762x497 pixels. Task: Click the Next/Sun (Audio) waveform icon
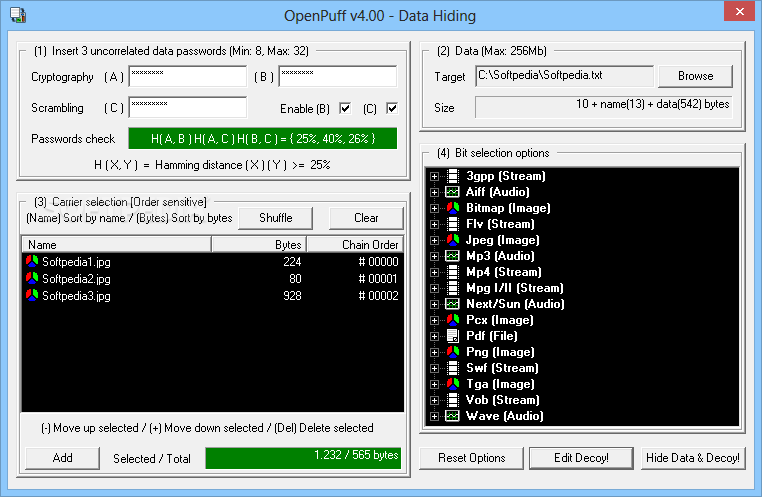pyautogui.click(x=452, y=304)
